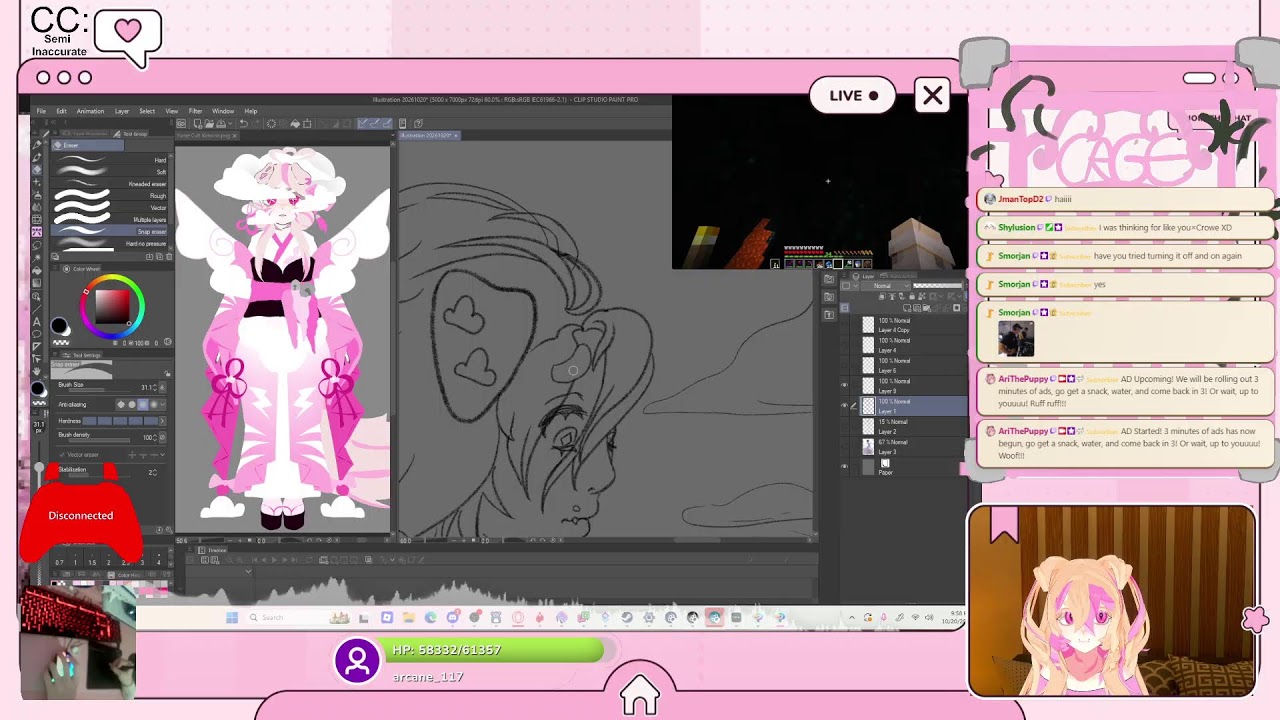This screenshot has height=720, width=1280.
Task: Hide Layer 1 with its eye icon
Action: pyautogui.click(x=844, y=406)
